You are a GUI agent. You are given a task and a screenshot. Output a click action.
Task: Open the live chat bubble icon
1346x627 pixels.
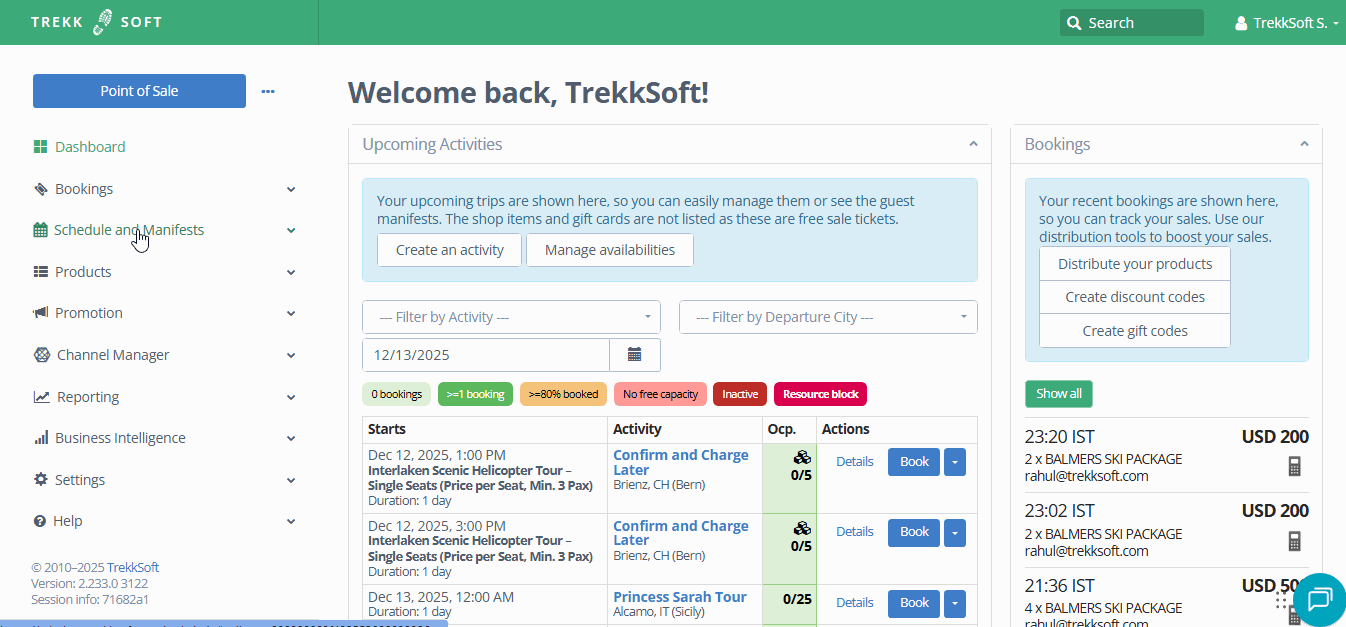click(1319, 600)
